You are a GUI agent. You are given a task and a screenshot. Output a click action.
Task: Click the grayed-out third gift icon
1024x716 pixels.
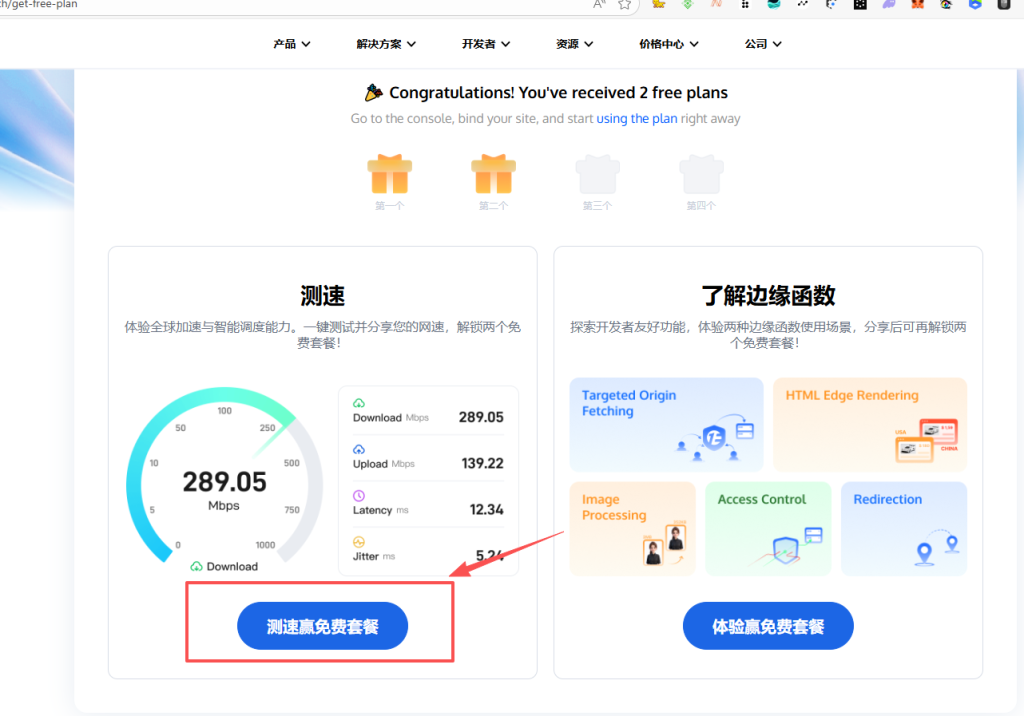coord(597,175)
